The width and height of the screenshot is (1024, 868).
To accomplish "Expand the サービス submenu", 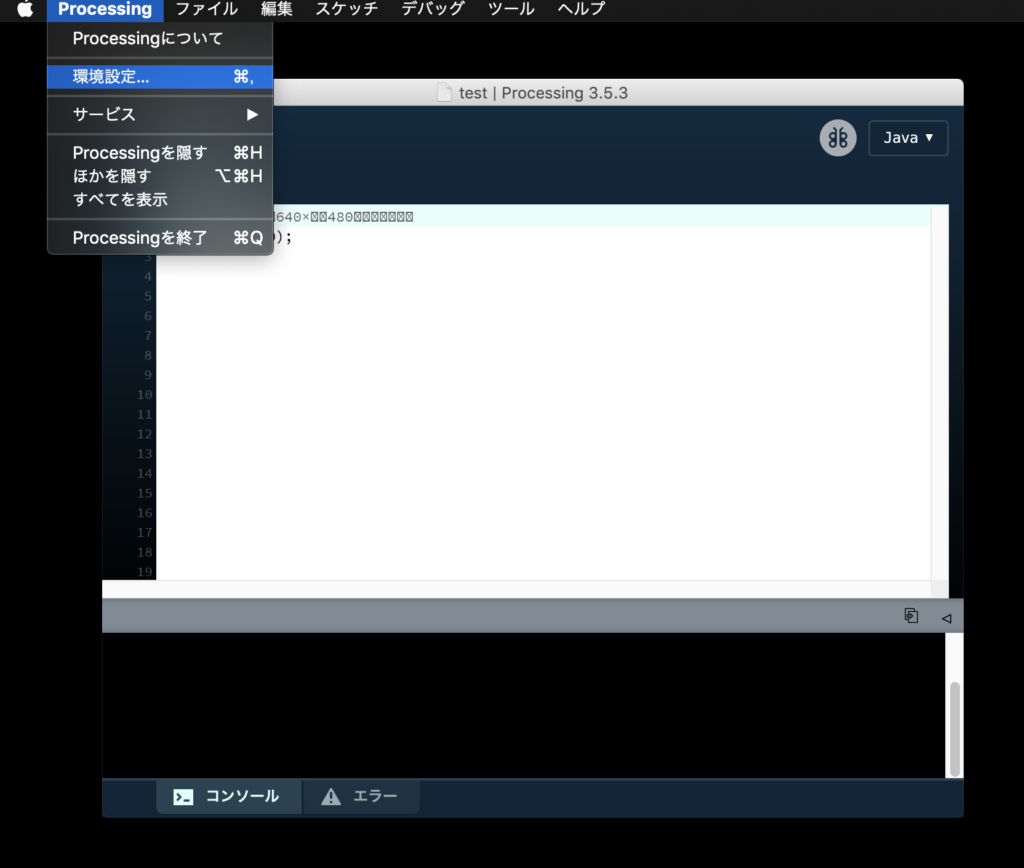I will 160,114.
